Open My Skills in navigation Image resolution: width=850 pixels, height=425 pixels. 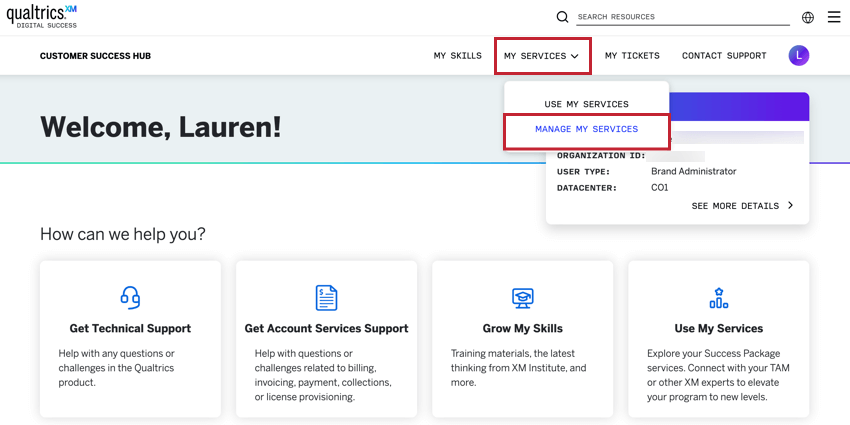[458, 56]
